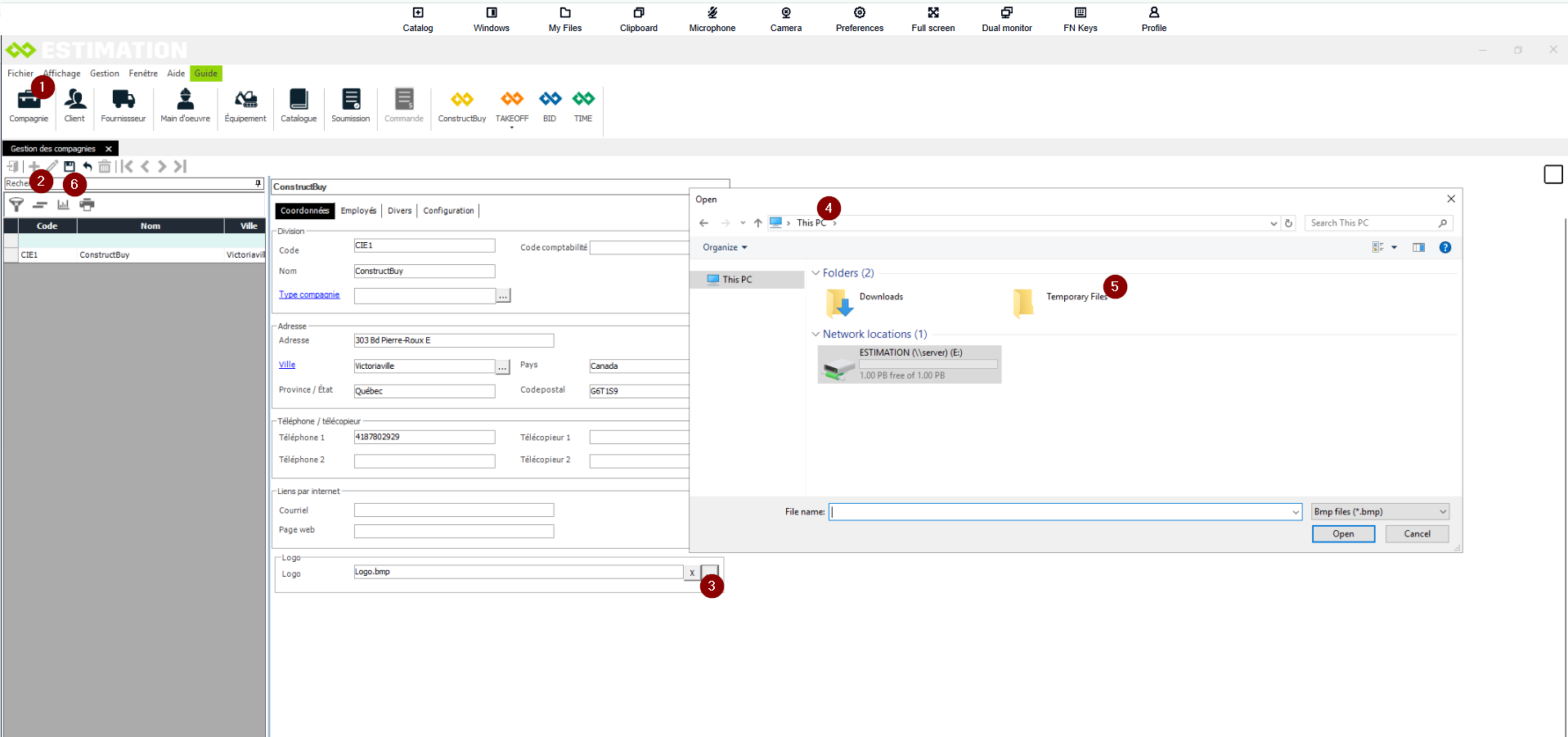The height and width of the screenshot is (737, 1568).
Task: Open the Main d'oeuvre module
Action: [x=185, y=105]
